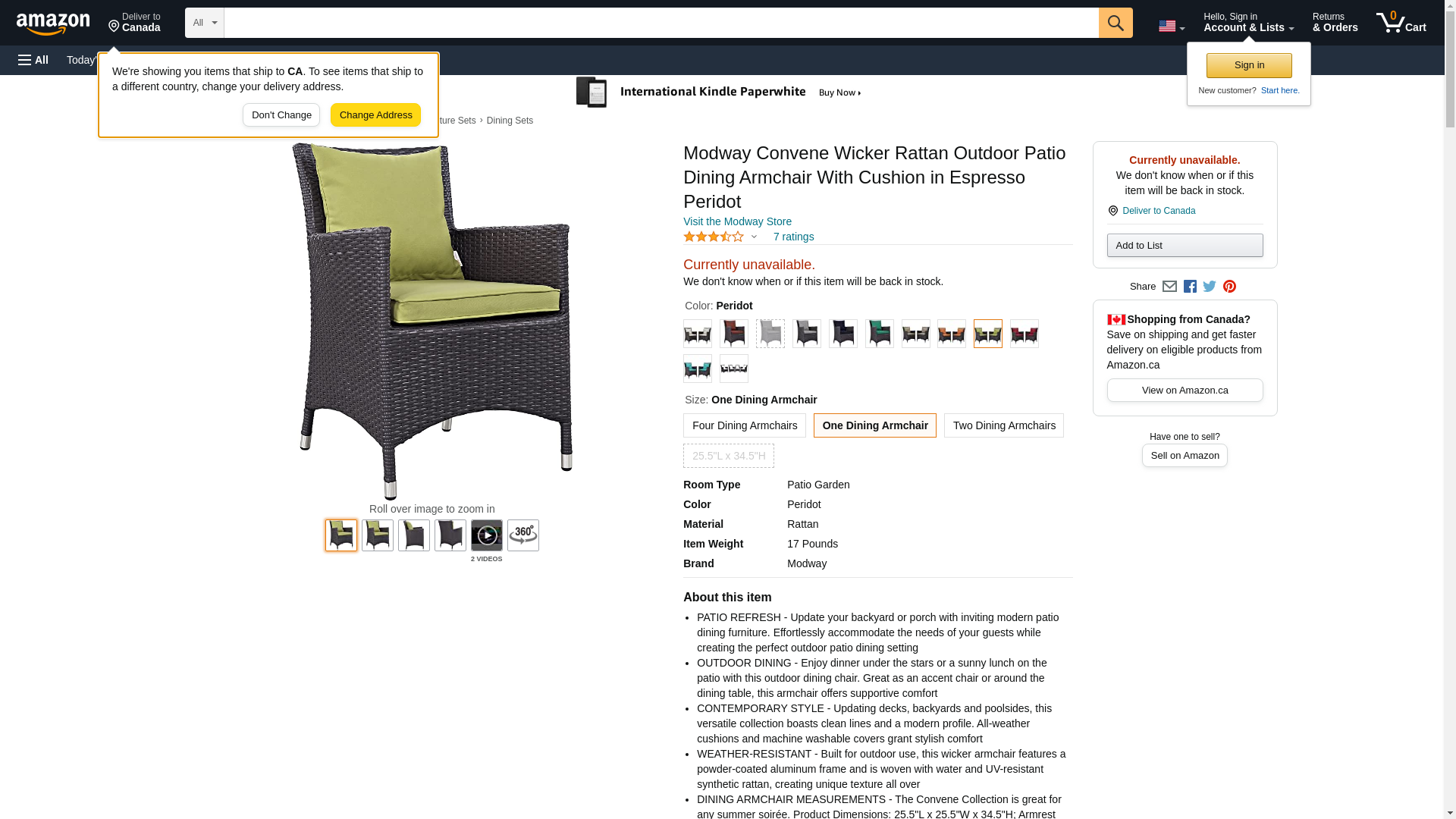
Task: Share on Pinterest icon
Action: click(x=1229, y=287)
